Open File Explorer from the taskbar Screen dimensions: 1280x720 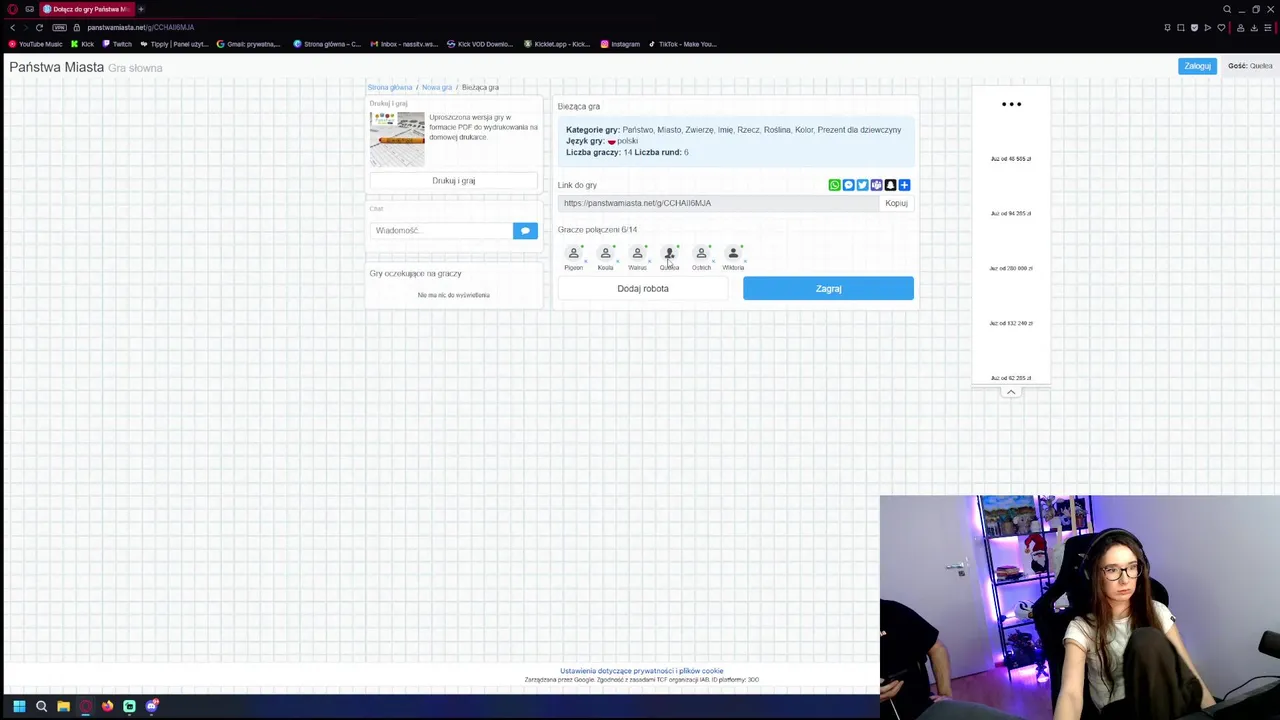[x=63, y=706]
